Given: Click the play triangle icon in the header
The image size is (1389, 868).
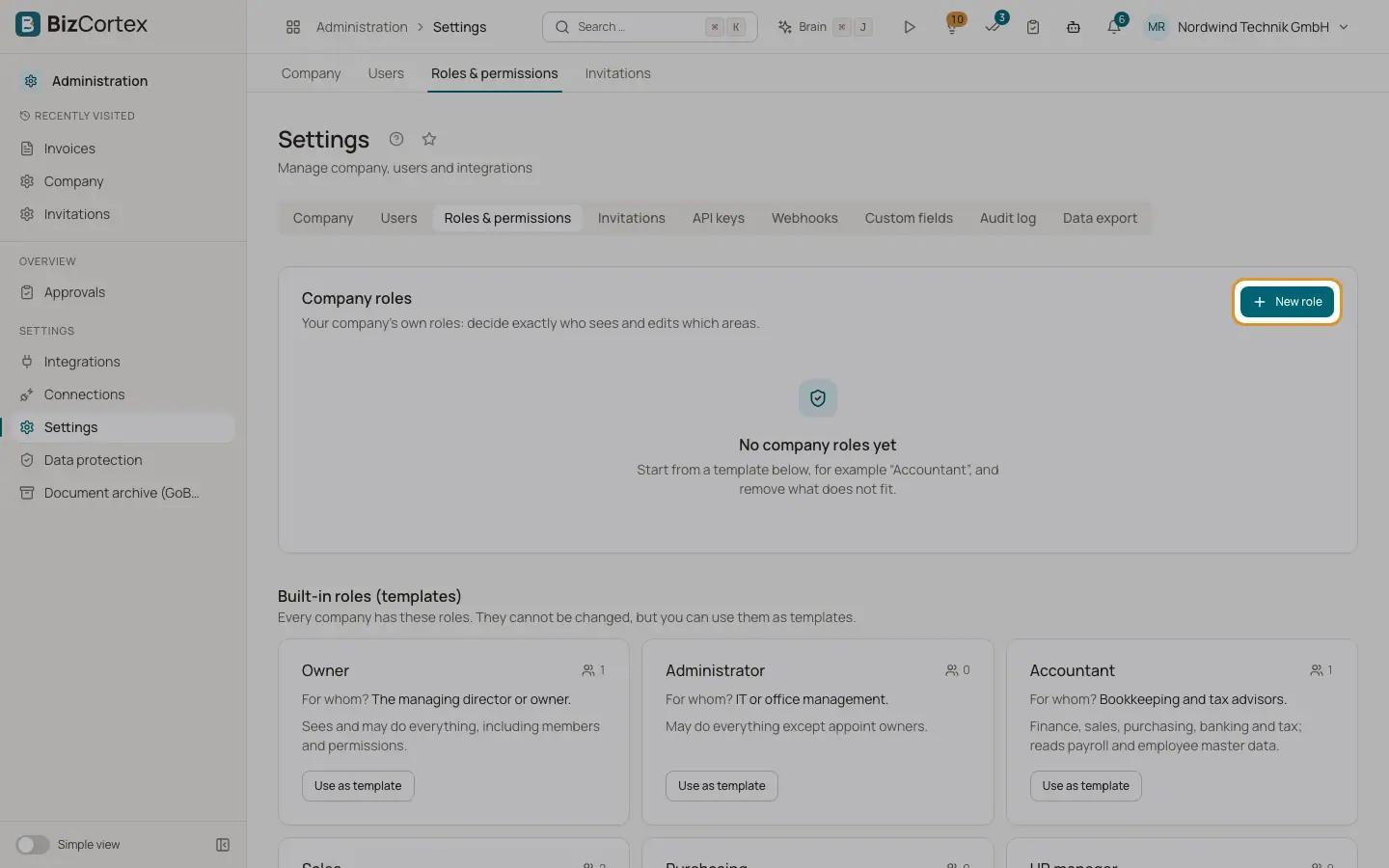Looking at the screenshot, I should pos(910,27).
